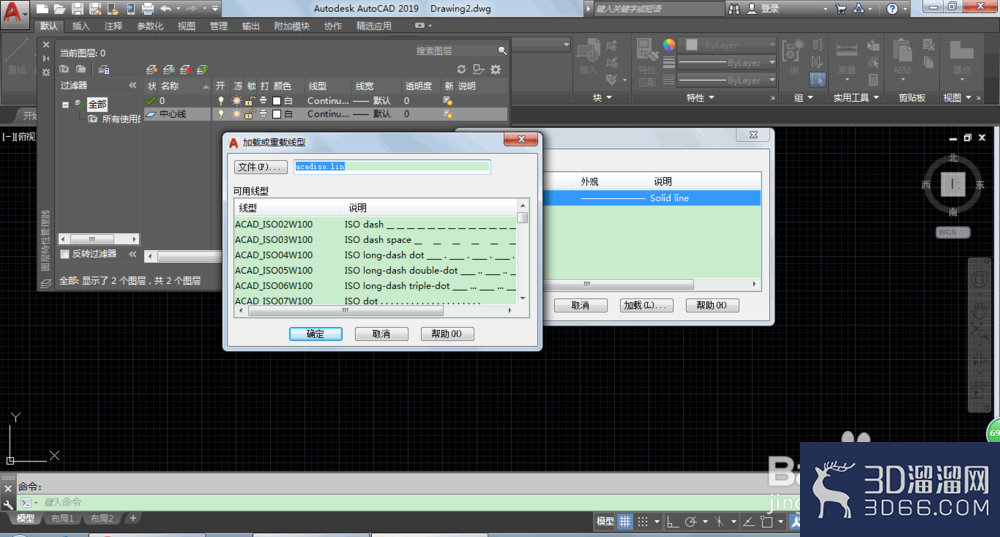This screenshot has width=1000, height=537.
Task: Toggle the On lightbulb for 中心线 layer
Action: [221, 114]
